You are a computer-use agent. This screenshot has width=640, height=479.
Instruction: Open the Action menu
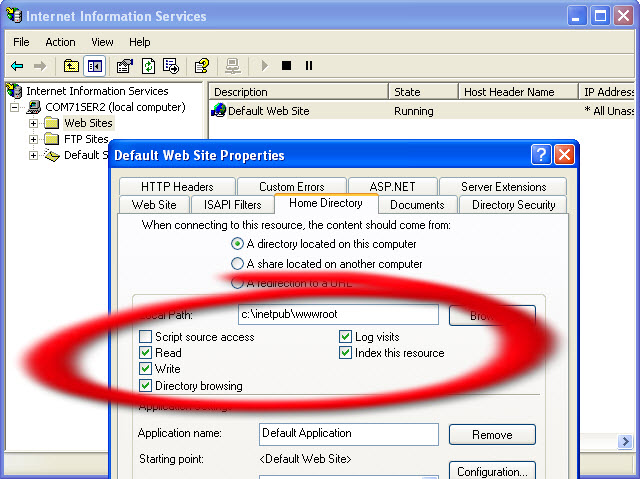[x=60, y=42]
